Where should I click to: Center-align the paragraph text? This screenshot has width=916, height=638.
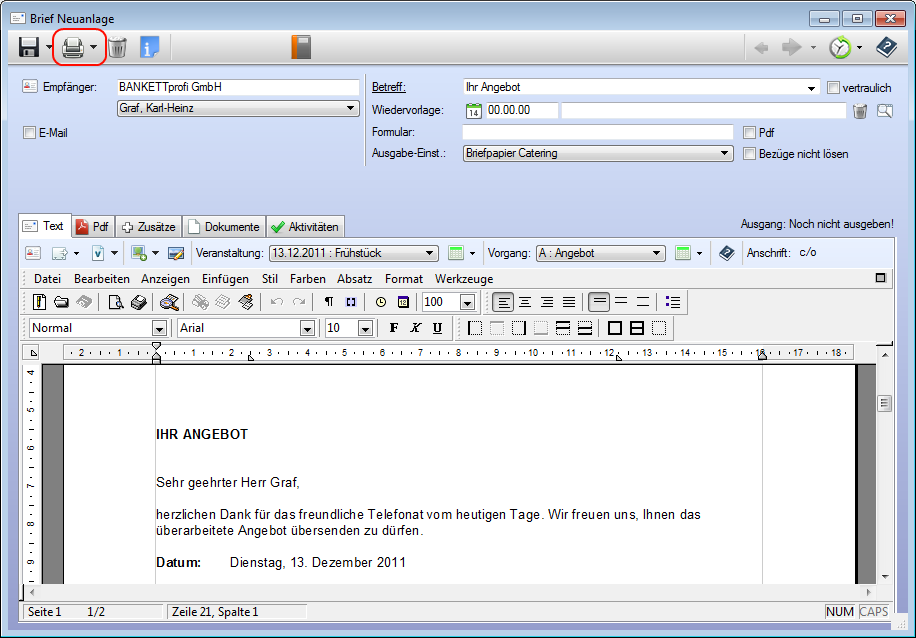tap(525, 302)
